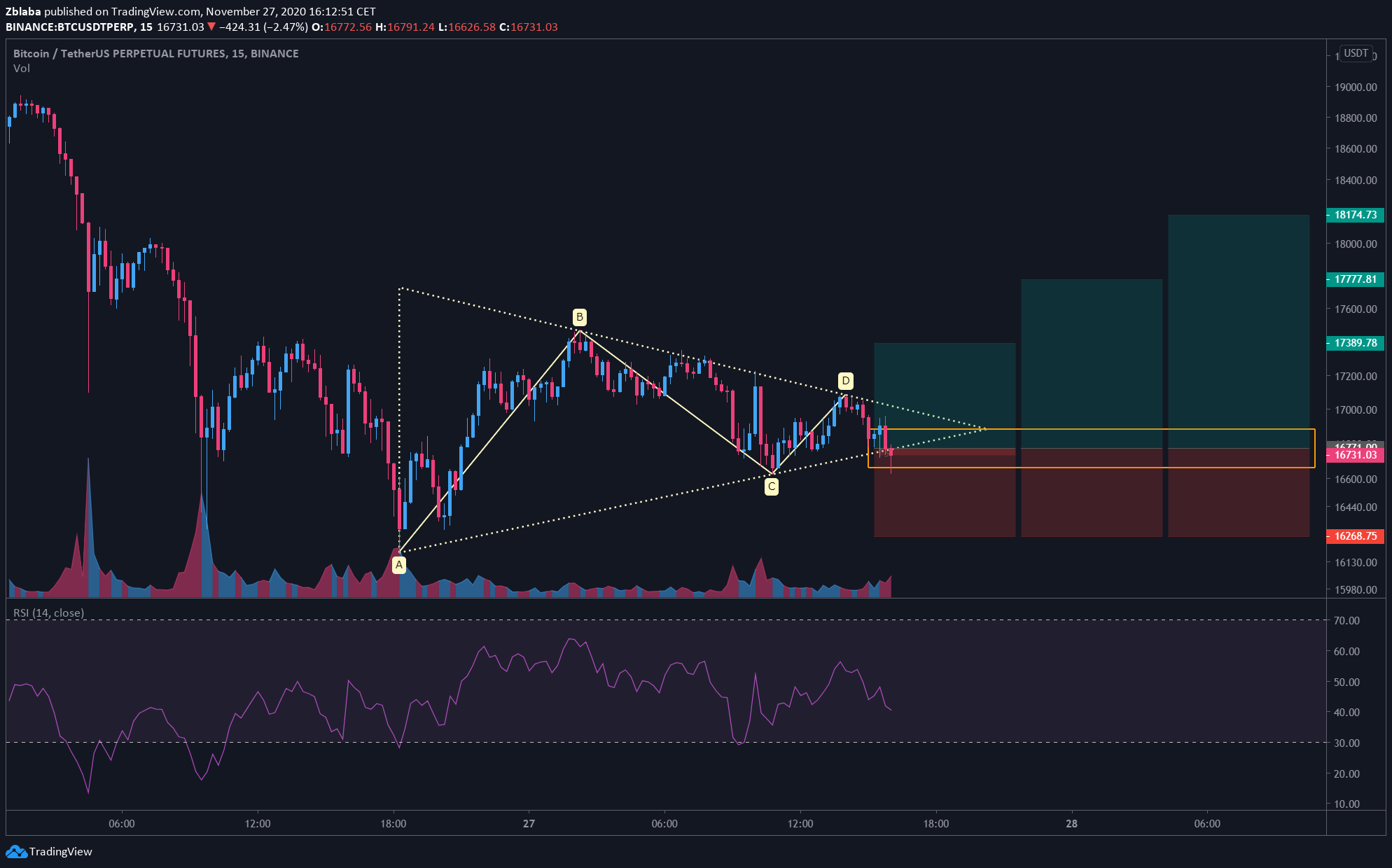Click the 16440.00 price axis label
The image size is (1392, 868).
click(1356, 507)
